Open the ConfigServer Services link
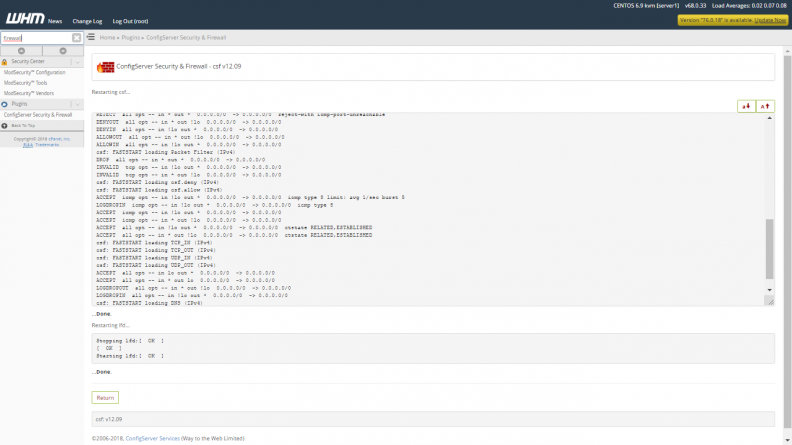Screen dimensions: 792x445 [x=153, y=438]
